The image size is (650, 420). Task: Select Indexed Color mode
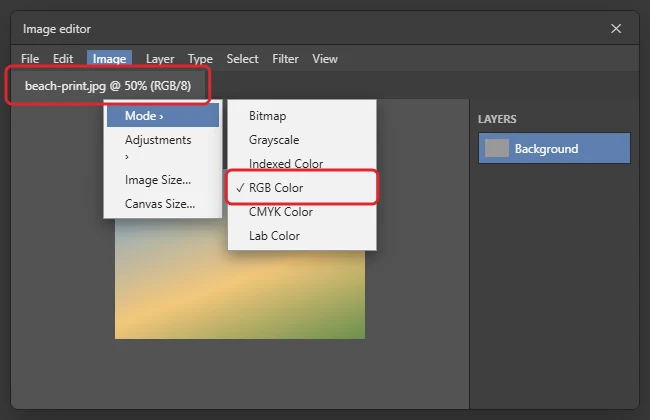point(302,163)
